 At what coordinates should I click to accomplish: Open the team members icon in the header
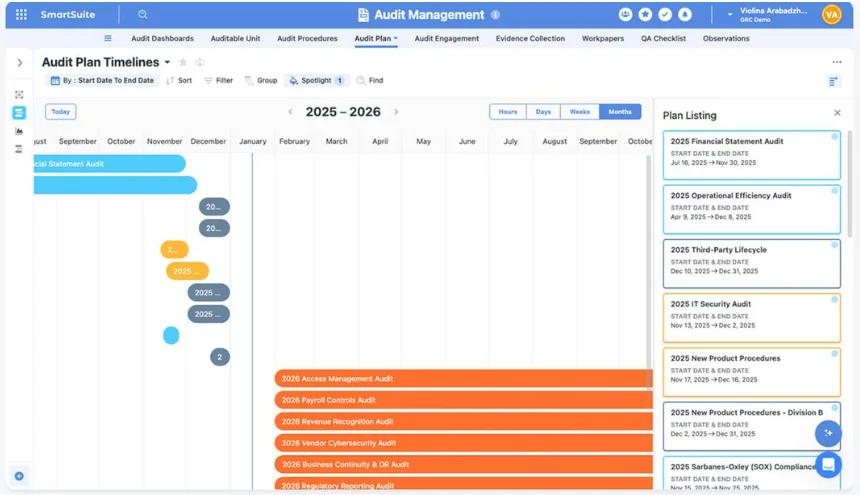[x=625, y=15]
